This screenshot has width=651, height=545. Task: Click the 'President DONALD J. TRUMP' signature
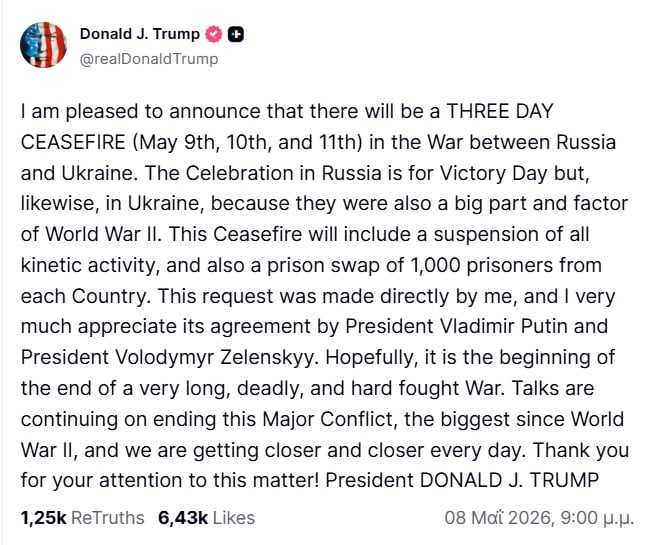(x=462, y=480)
